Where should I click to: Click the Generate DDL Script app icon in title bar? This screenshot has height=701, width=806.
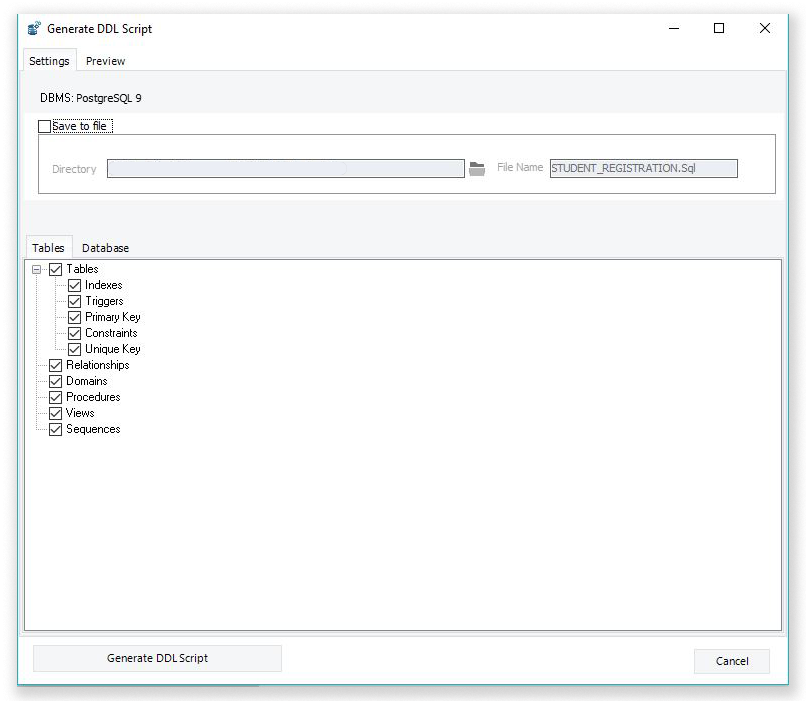point(34,28)
